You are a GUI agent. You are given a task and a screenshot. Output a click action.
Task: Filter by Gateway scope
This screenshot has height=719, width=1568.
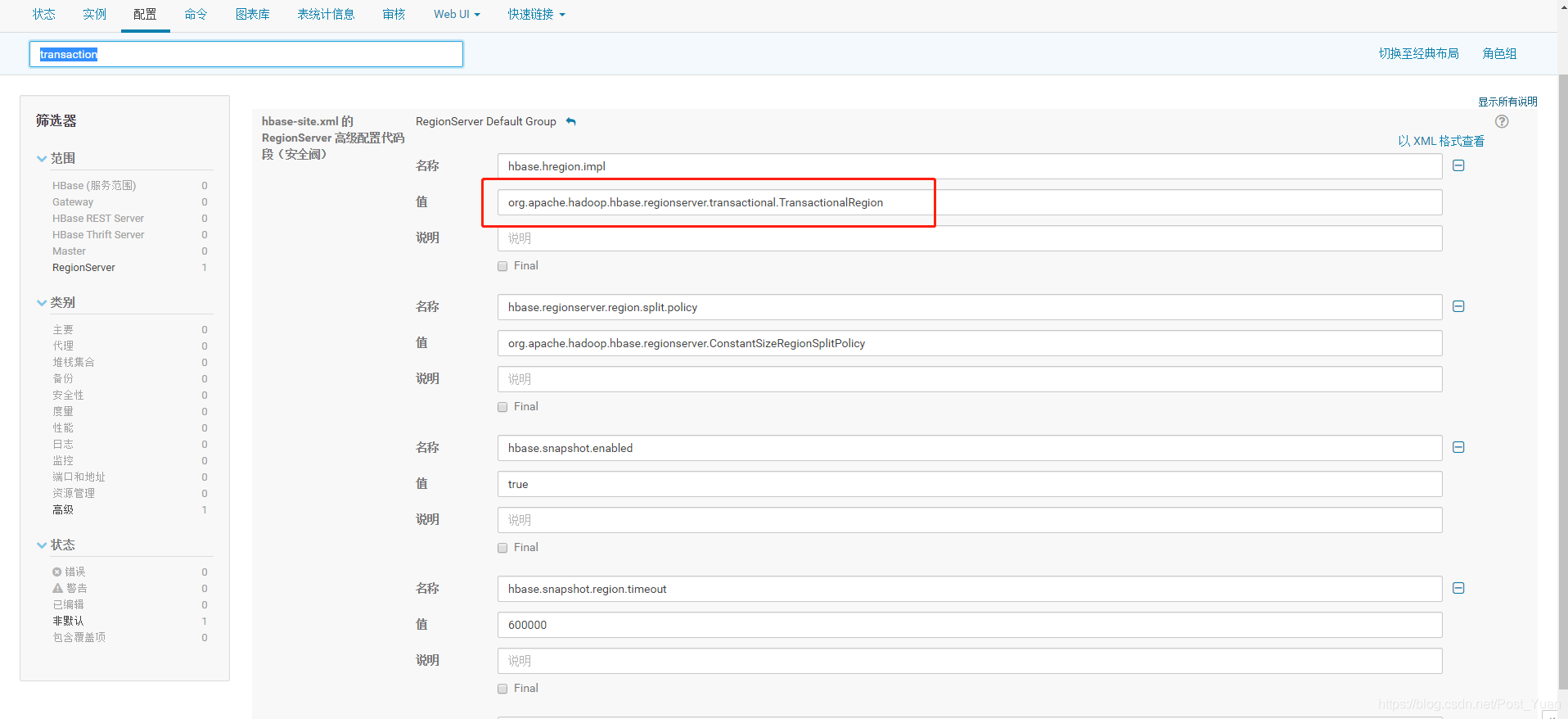point(73,202)
